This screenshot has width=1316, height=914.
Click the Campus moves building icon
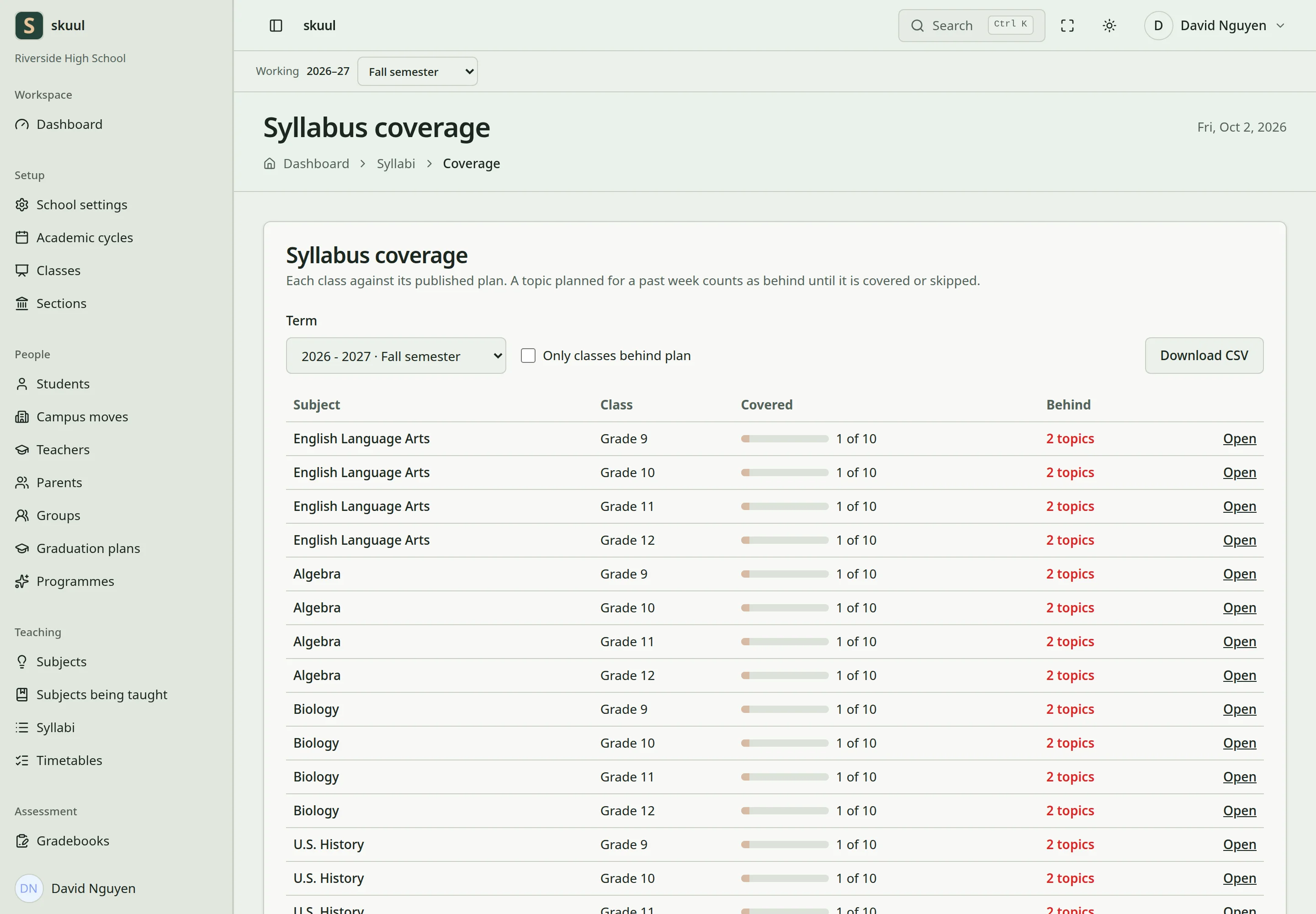[x=22, y=416]
